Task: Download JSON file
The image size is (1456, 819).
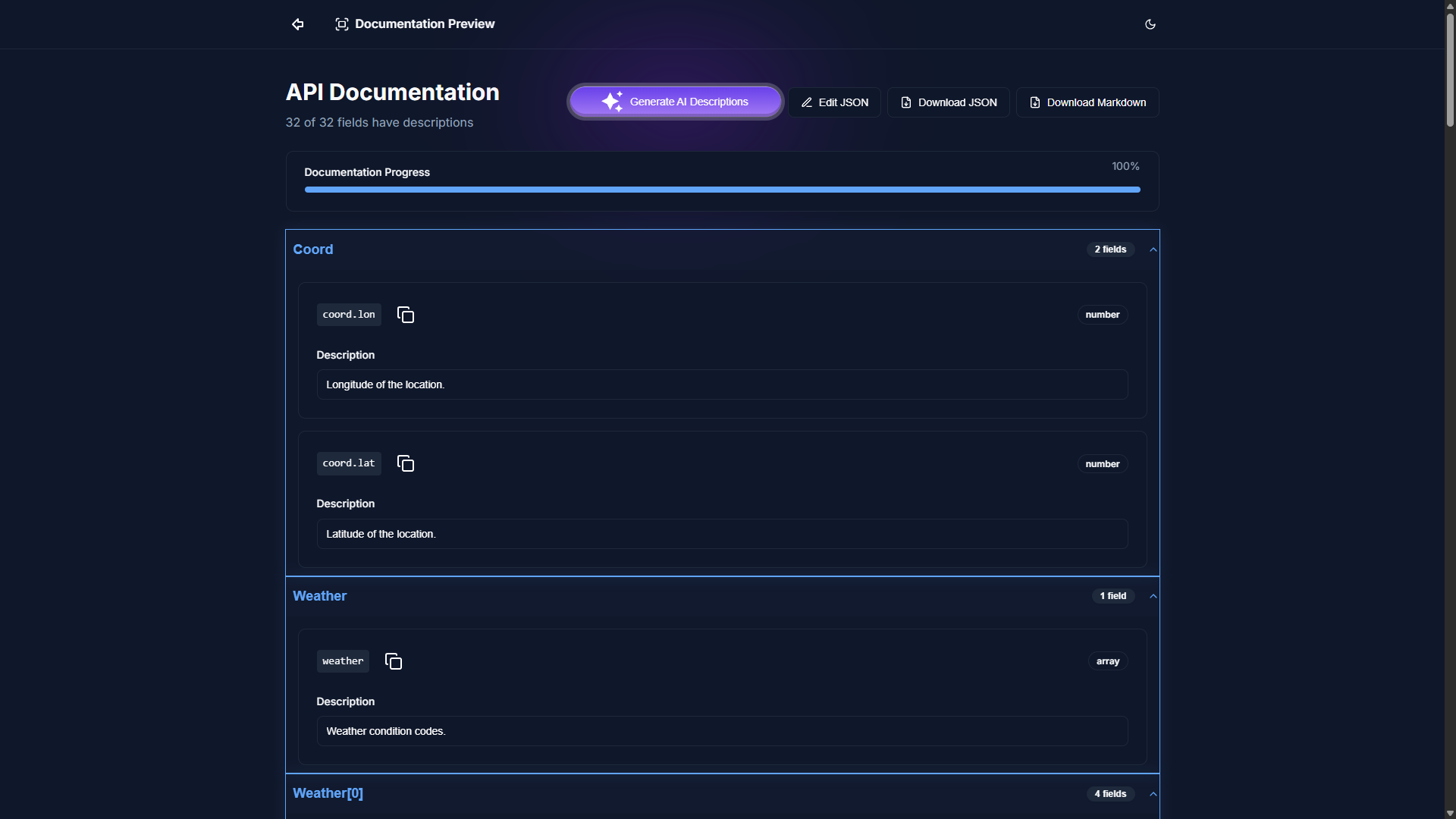Action: 948,102
